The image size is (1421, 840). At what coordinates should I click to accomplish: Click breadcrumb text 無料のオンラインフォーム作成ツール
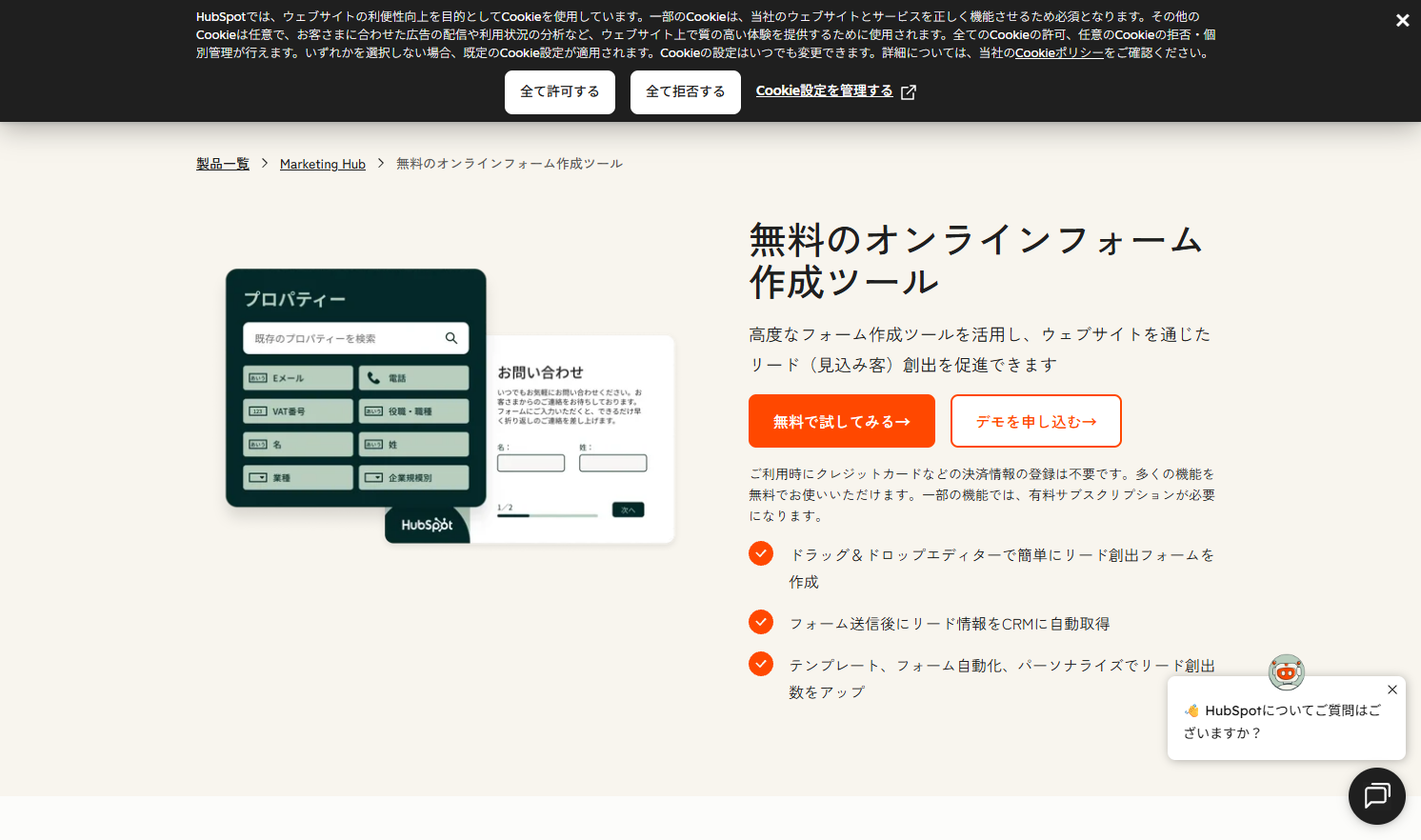pyautogui.click(x=510, y=164)
